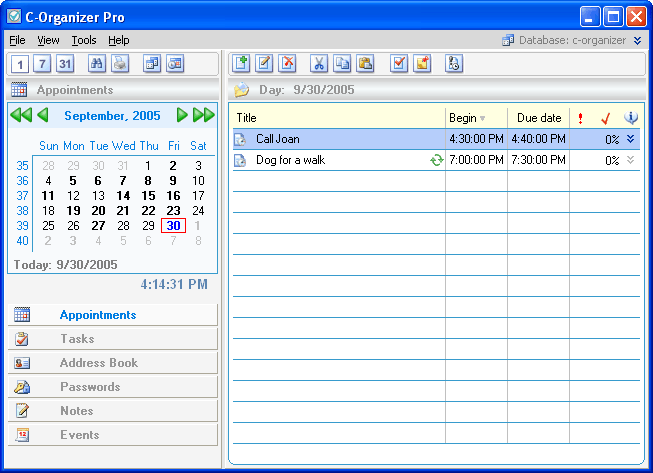Expand details of the 'Dog for a walk' row
The image size is (653, 473).
tap(631, 160)
